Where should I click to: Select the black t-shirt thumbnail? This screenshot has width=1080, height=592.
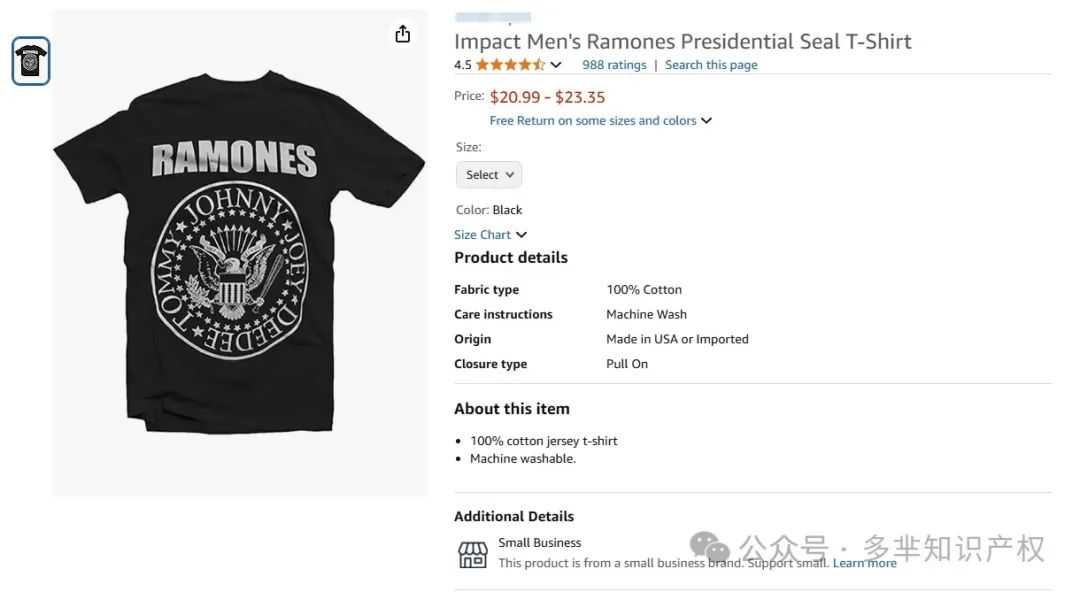tap(31, 61)
